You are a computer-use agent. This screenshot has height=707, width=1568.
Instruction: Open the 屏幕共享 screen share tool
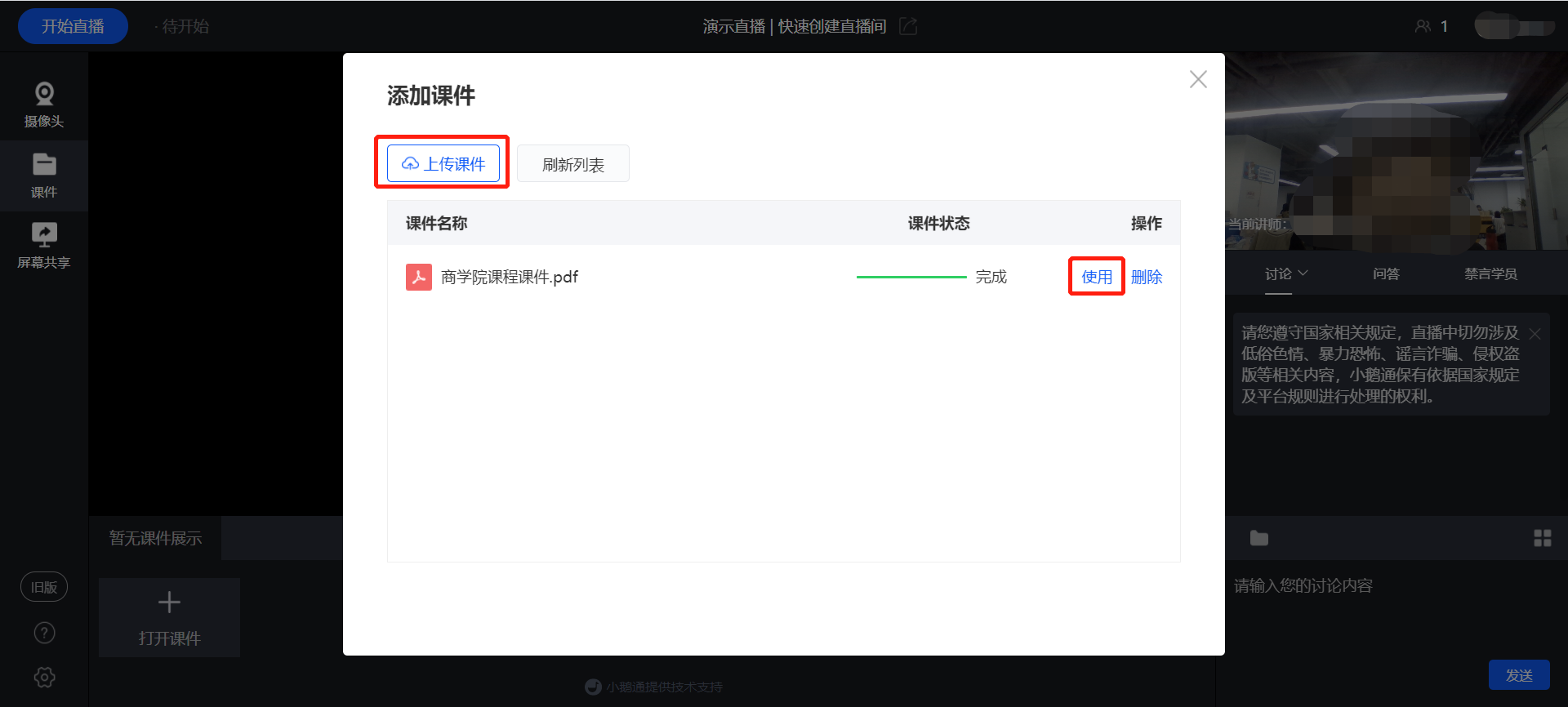[x=44, y=246]
